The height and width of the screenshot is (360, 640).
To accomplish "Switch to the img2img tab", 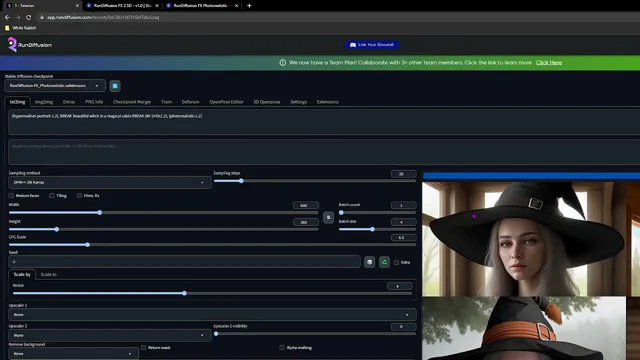I will [x=44, y=102].
